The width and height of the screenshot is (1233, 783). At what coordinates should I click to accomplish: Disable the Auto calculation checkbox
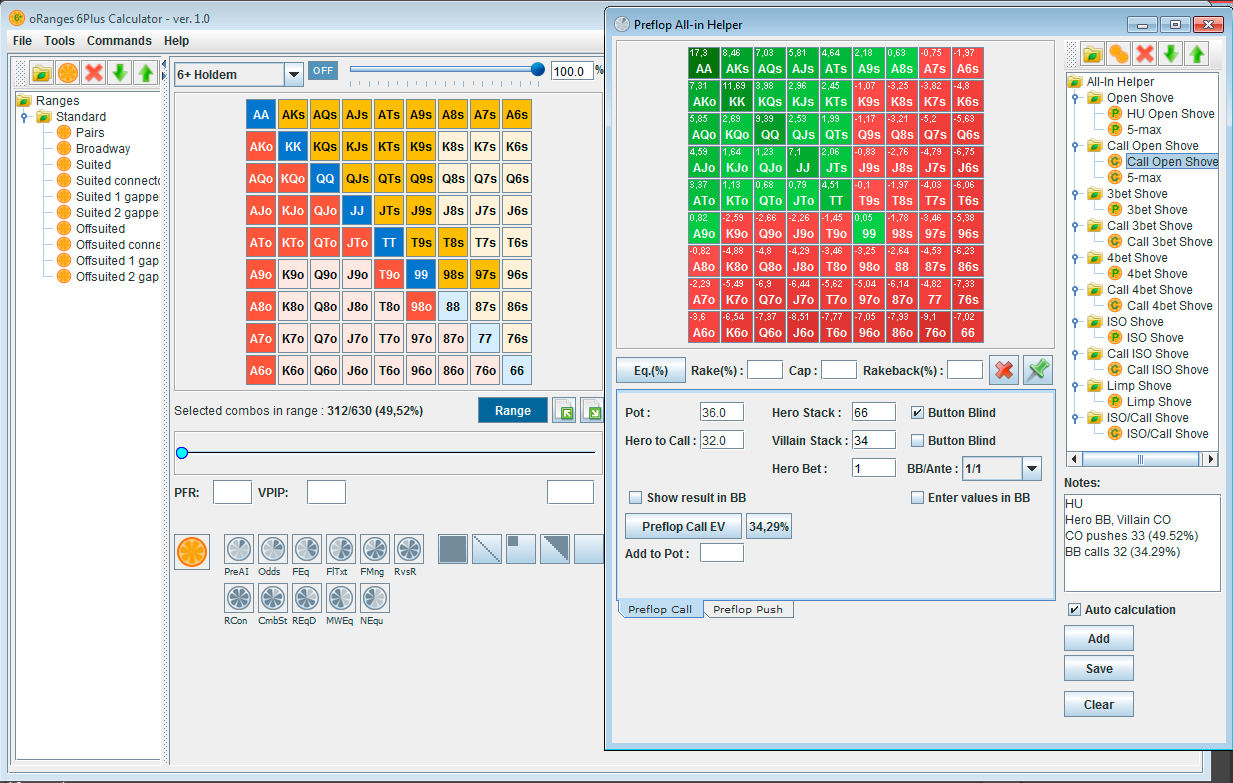click(x=1074, y=610)
